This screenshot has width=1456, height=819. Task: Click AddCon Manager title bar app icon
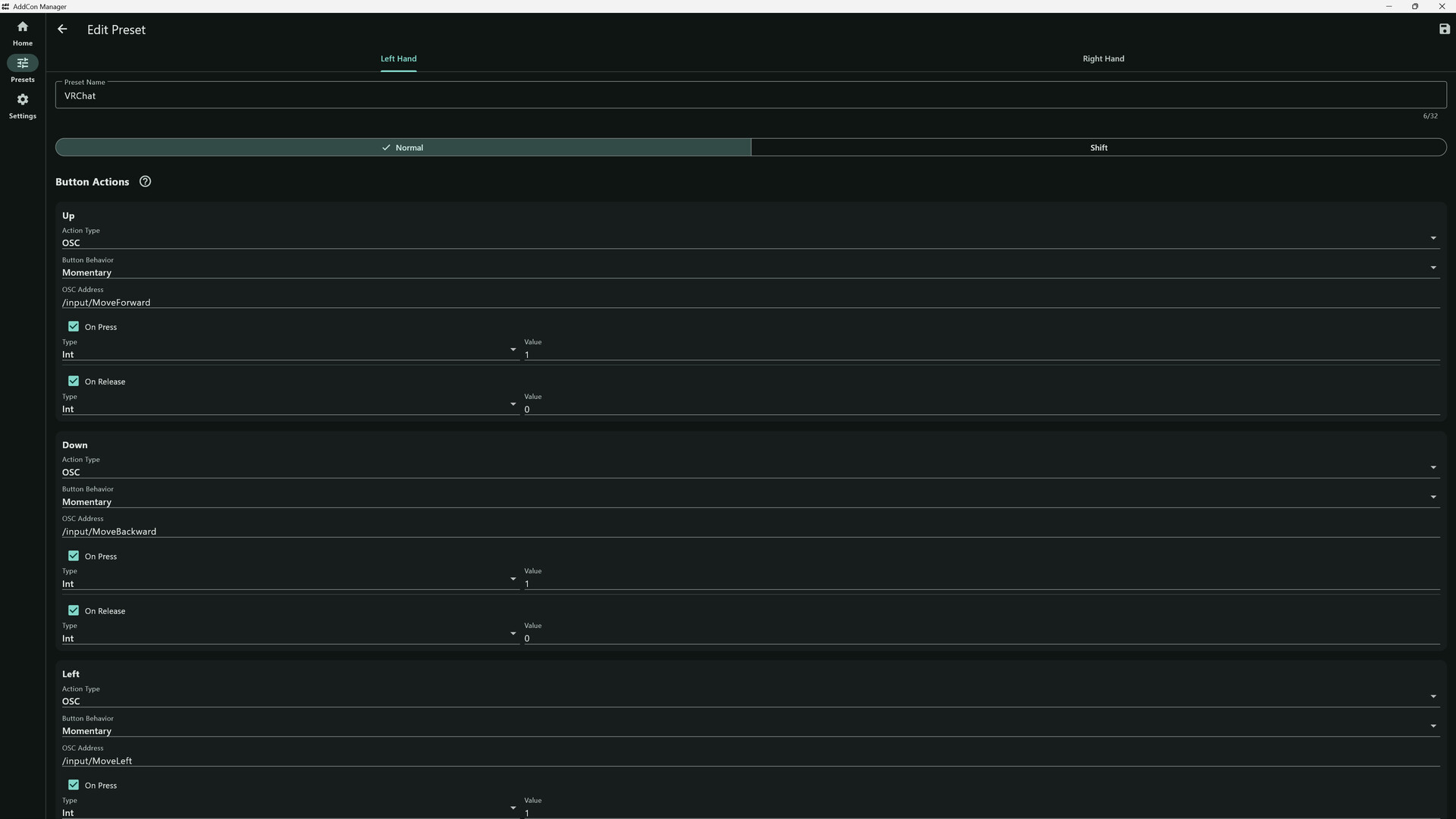pos(6,6)
